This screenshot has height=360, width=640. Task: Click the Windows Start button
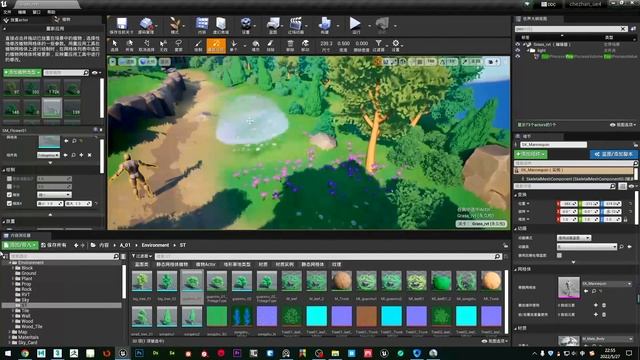click(x=8, y=353)
